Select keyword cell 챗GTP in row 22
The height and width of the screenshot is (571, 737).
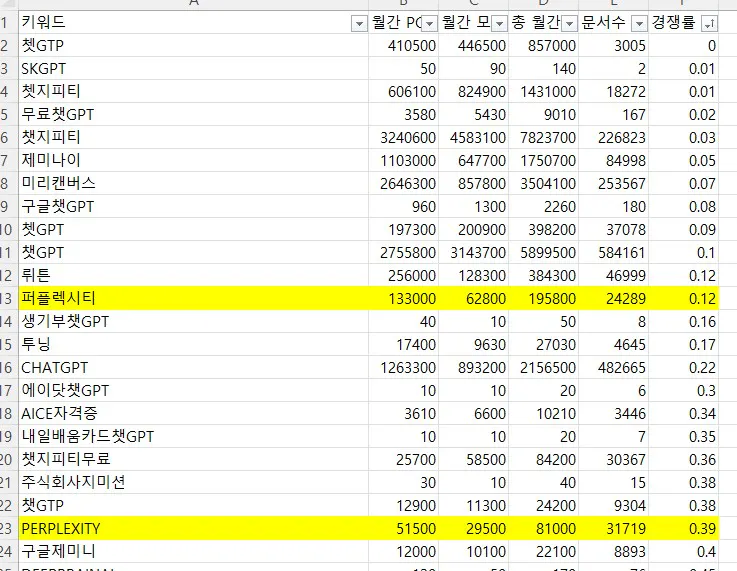tap(193, 506)
